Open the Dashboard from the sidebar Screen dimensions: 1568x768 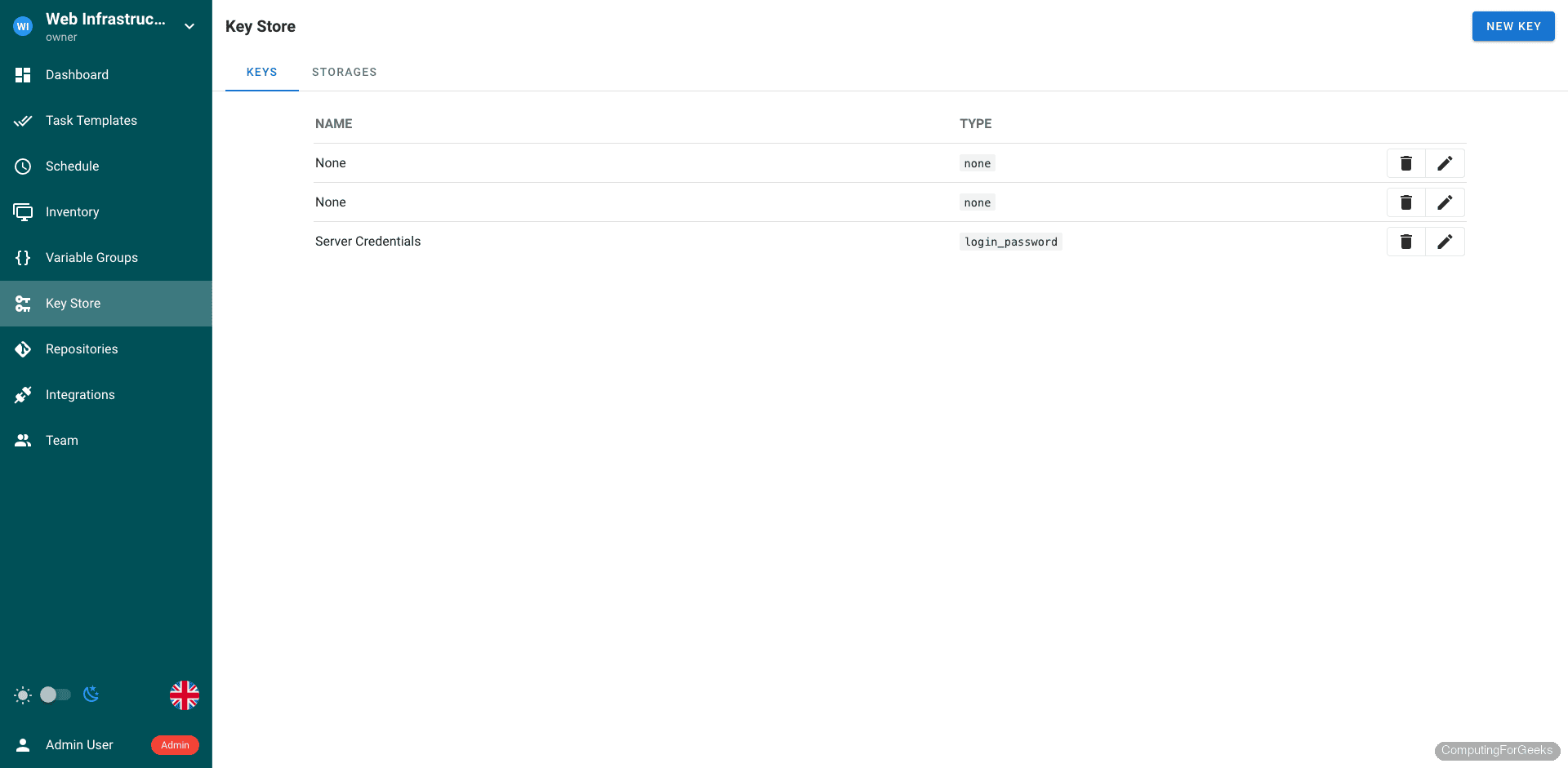[x=77, y=74]
